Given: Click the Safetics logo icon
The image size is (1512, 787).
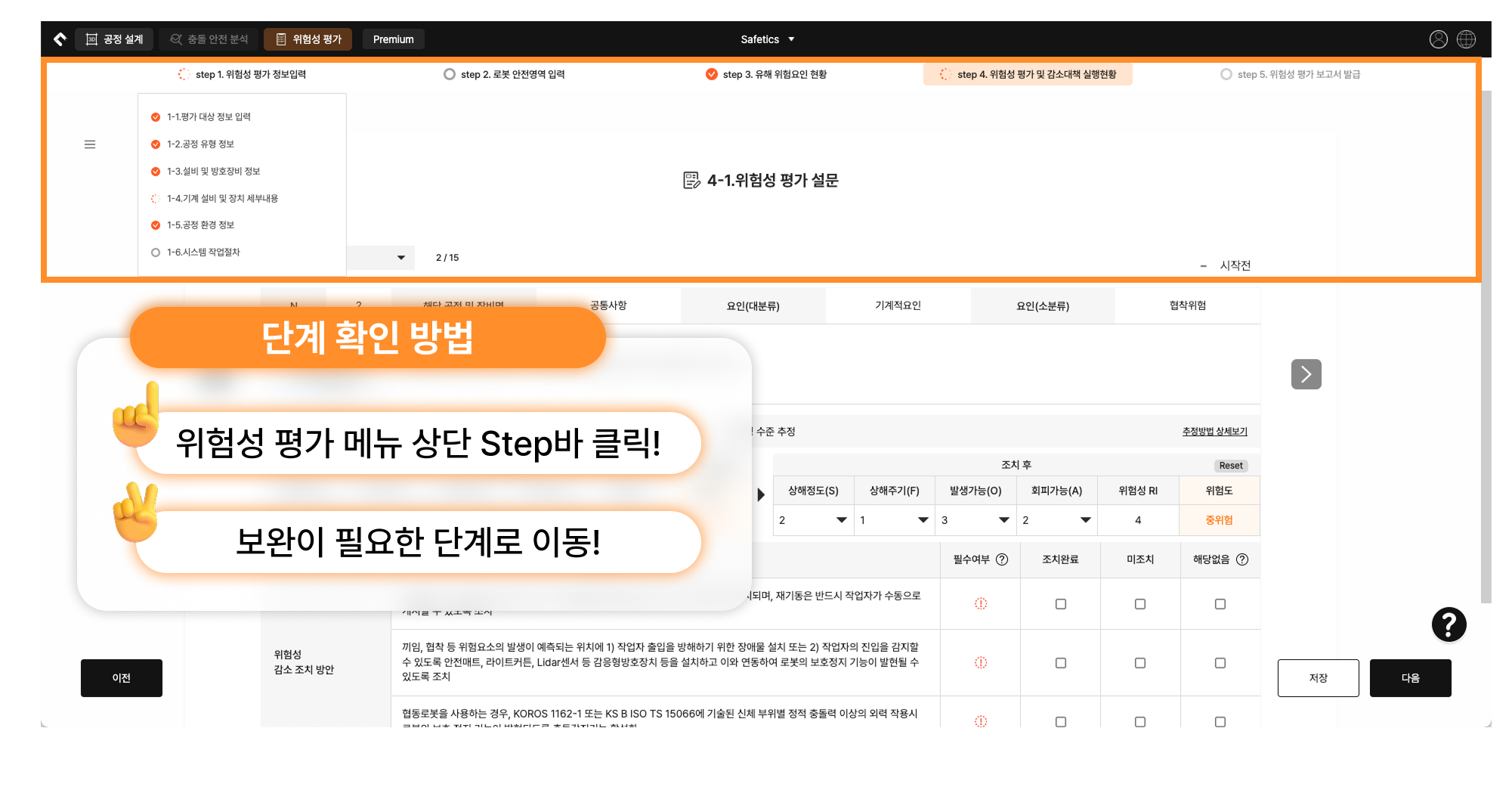Looking at the screenshot, I should tap(60, 39).
